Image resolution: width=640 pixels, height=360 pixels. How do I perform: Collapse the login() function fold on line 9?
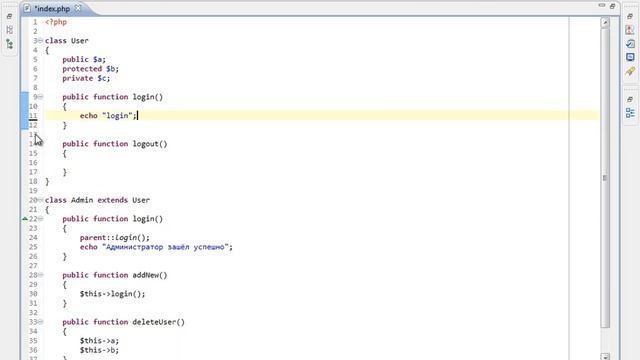pos(40,97)
